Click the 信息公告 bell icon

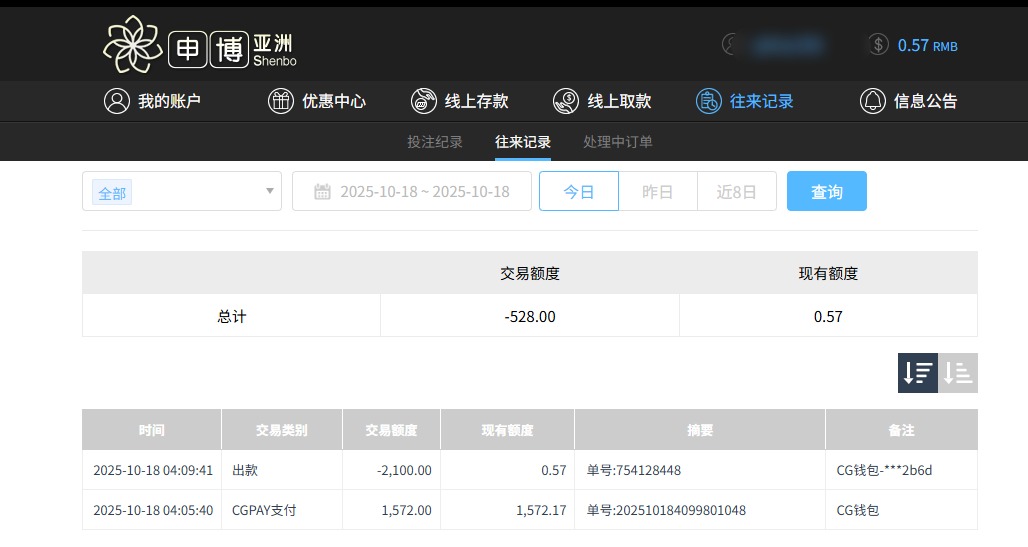(x=873, y=101)
